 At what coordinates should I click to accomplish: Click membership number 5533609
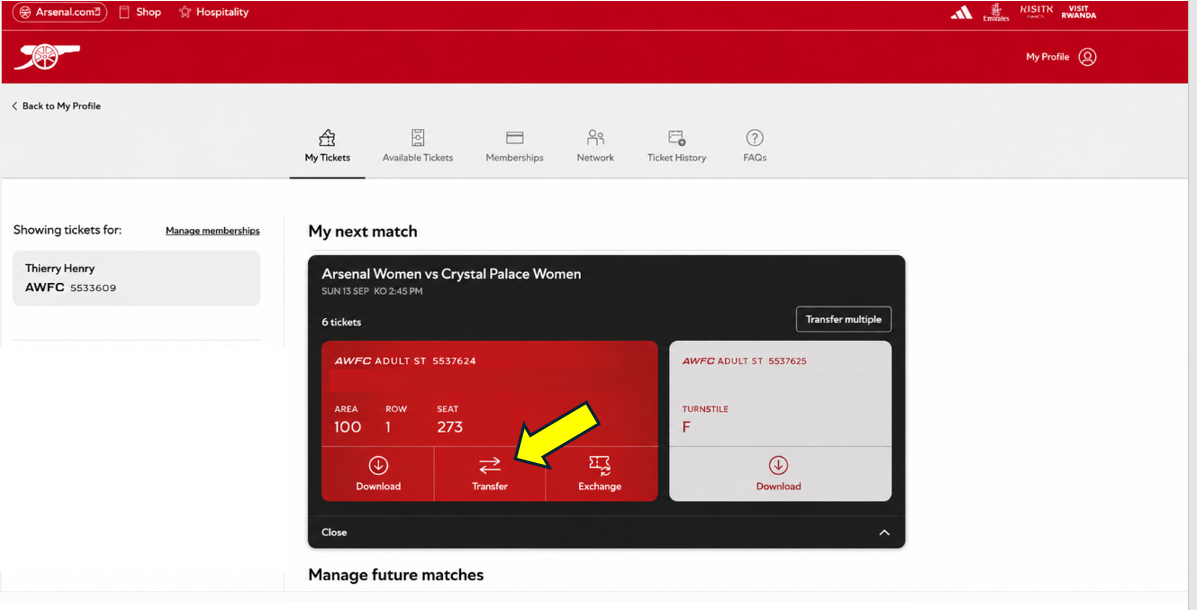click(x=93, y=289)
